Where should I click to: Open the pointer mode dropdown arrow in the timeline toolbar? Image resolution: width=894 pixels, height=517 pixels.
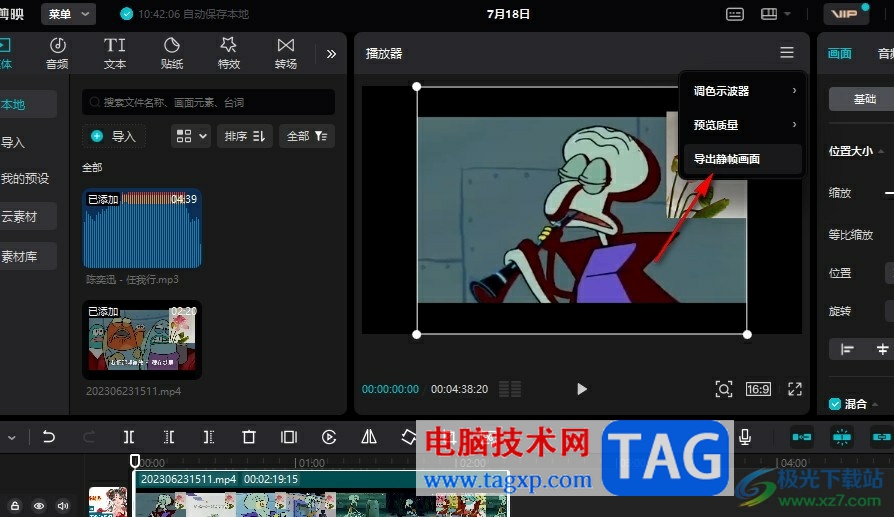pyautogui.click(x=11, y=438)
